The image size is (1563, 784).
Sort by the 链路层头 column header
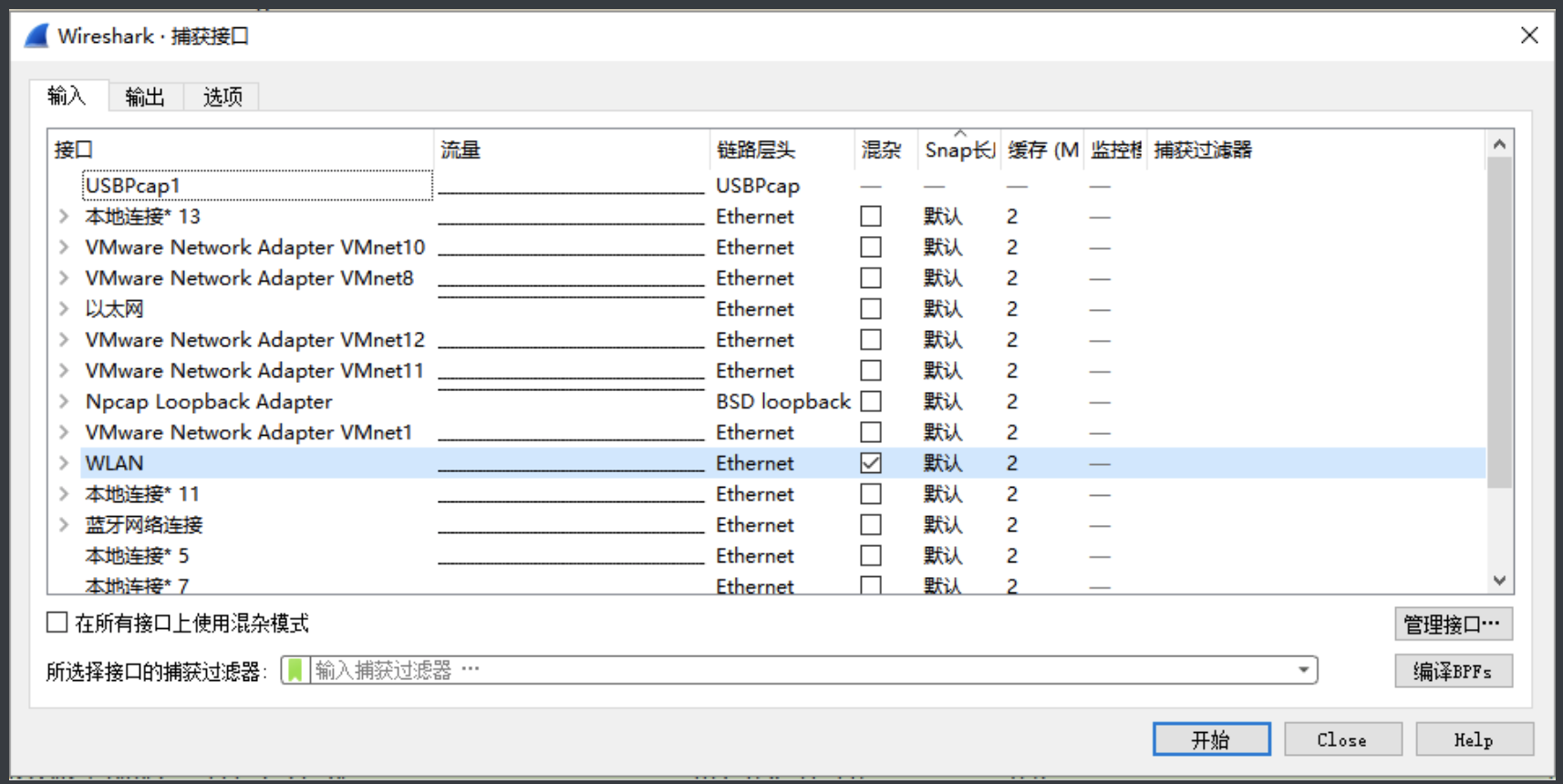[782, 150]
